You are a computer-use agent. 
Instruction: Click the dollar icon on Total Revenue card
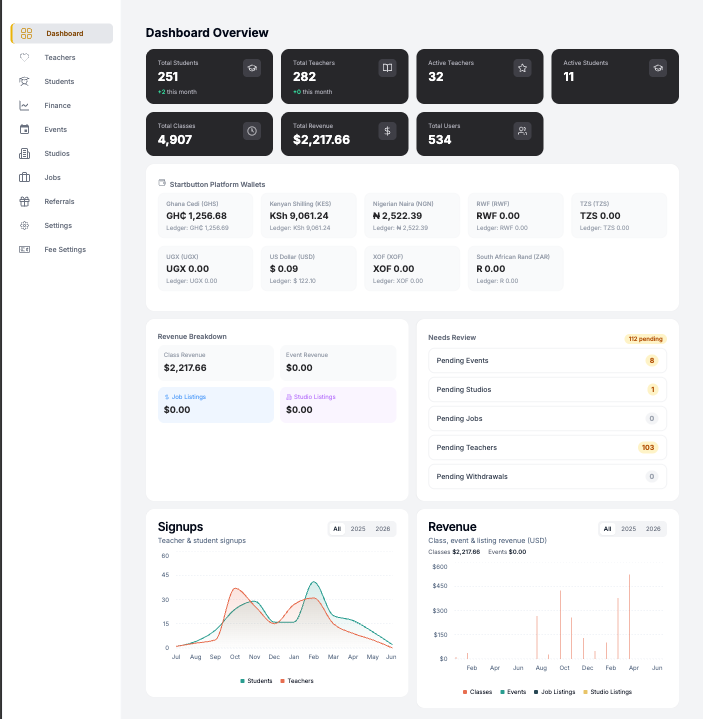click(x=387, y=131)
